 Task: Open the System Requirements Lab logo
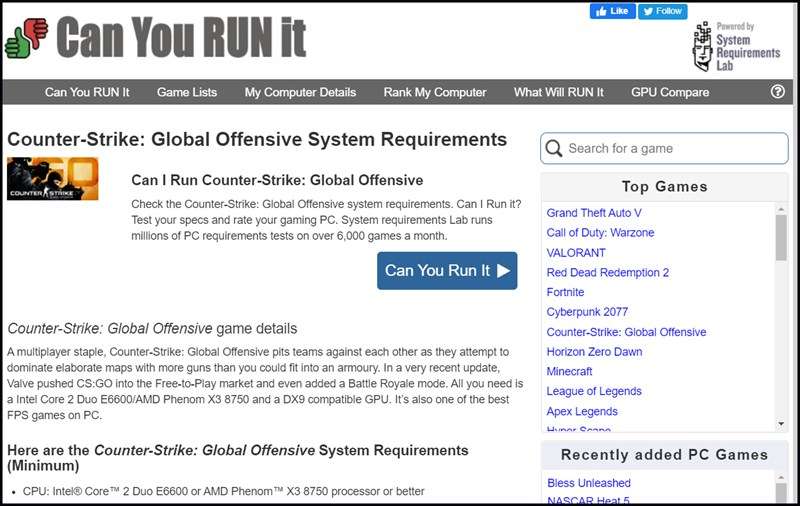point(736,46)
